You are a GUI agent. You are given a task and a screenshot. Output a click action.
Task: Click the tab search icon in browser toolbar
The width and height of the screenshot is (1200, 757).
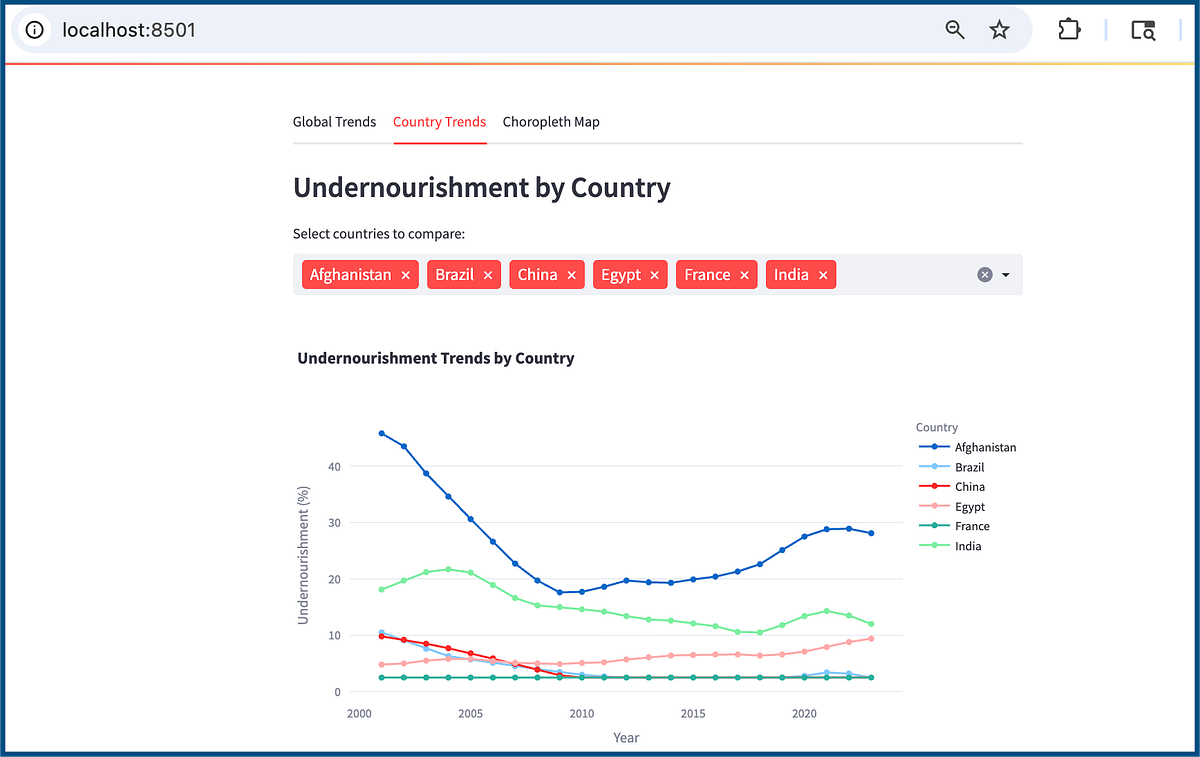1143,30
